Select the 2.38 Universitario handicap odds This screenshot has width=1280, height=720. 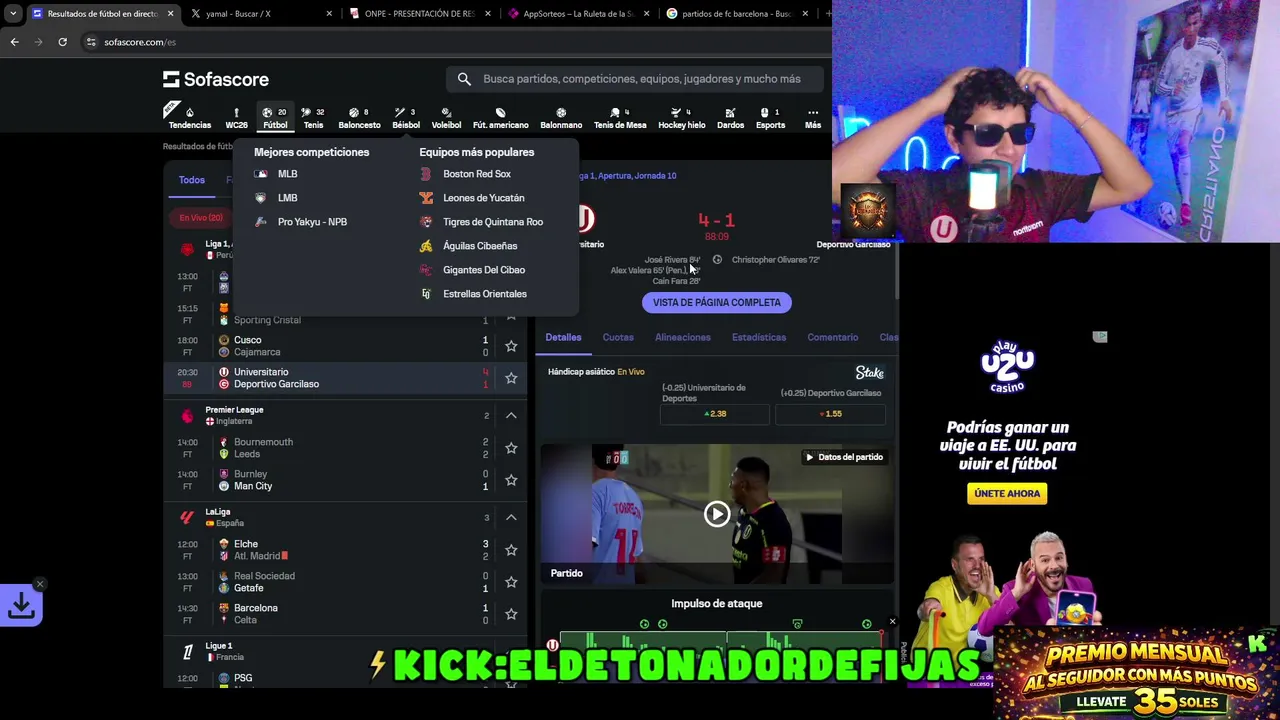(715, 414)
